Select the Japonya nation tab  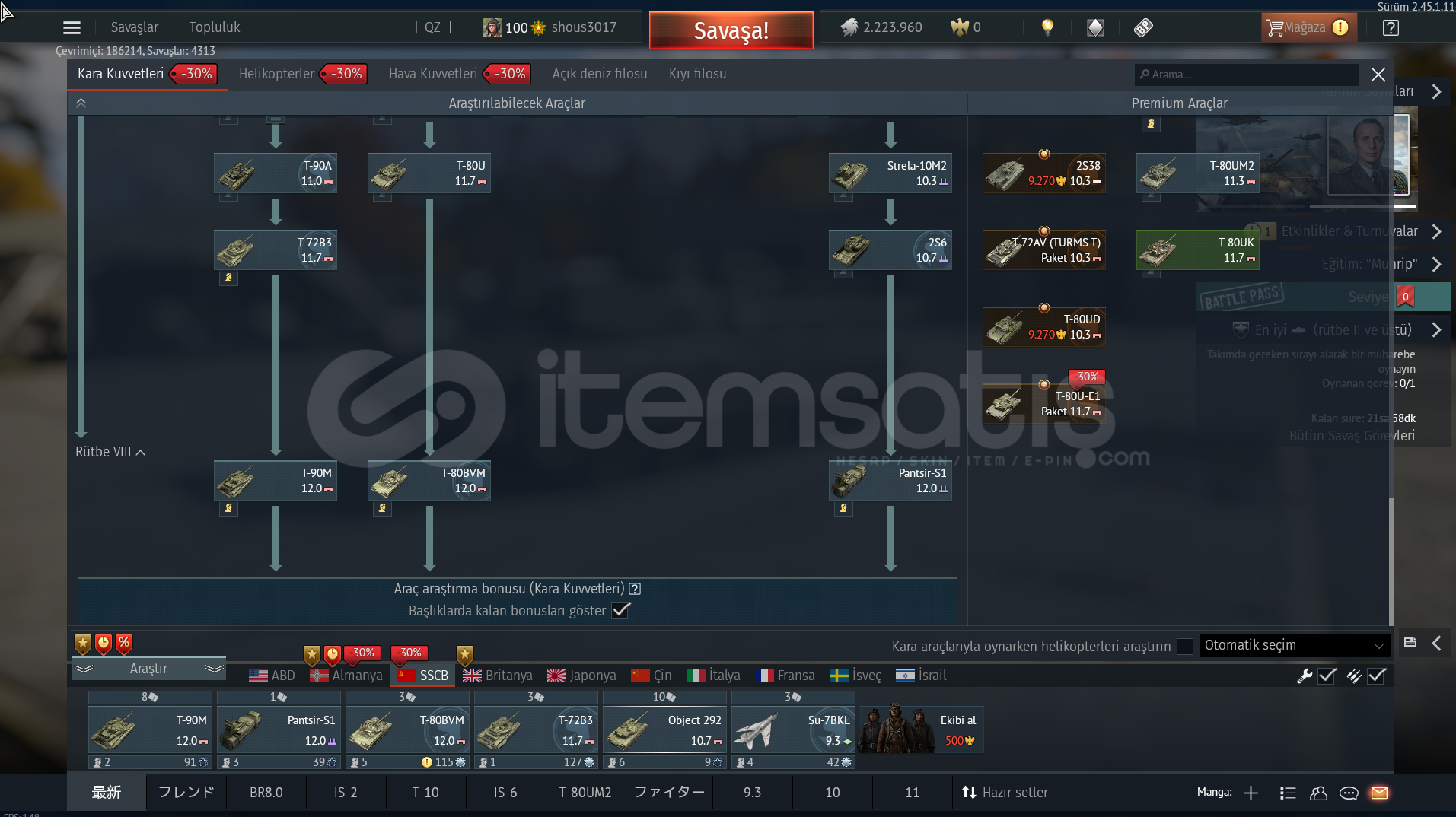(x=582, y=676)
